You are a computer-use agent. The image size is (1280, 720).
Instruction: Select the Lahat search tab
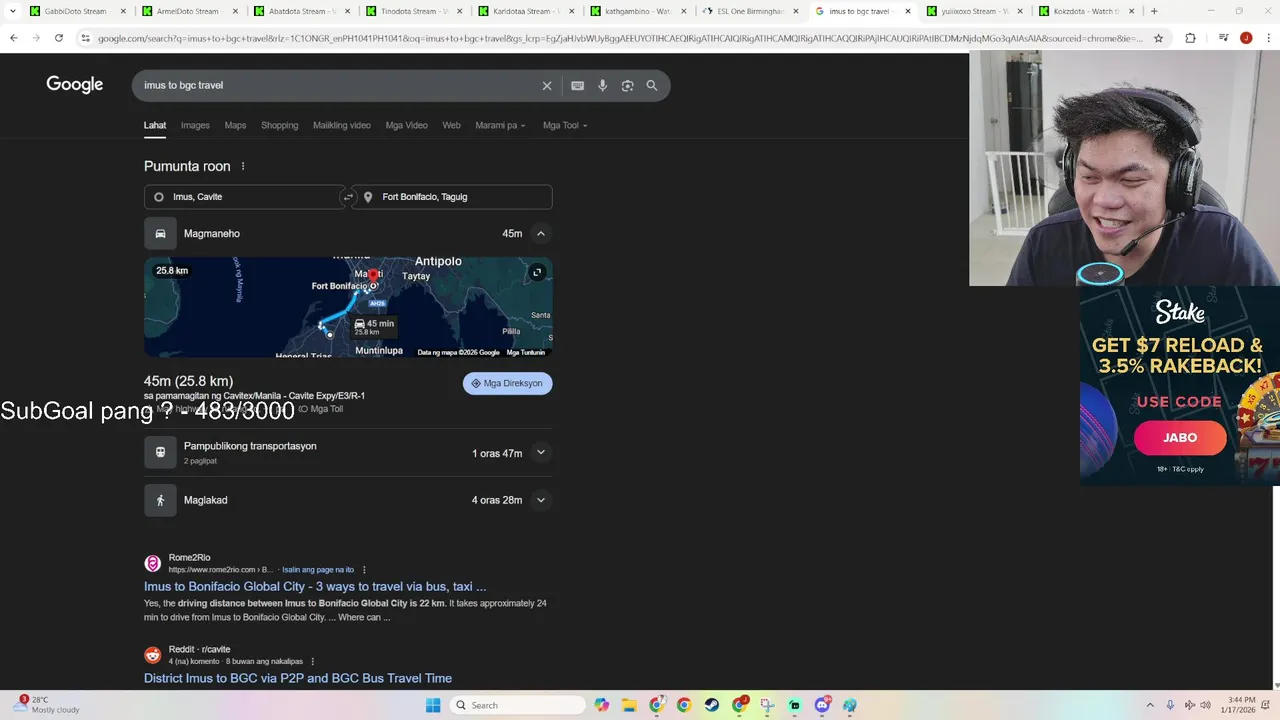pyautogui.click(x=155, y=126)
